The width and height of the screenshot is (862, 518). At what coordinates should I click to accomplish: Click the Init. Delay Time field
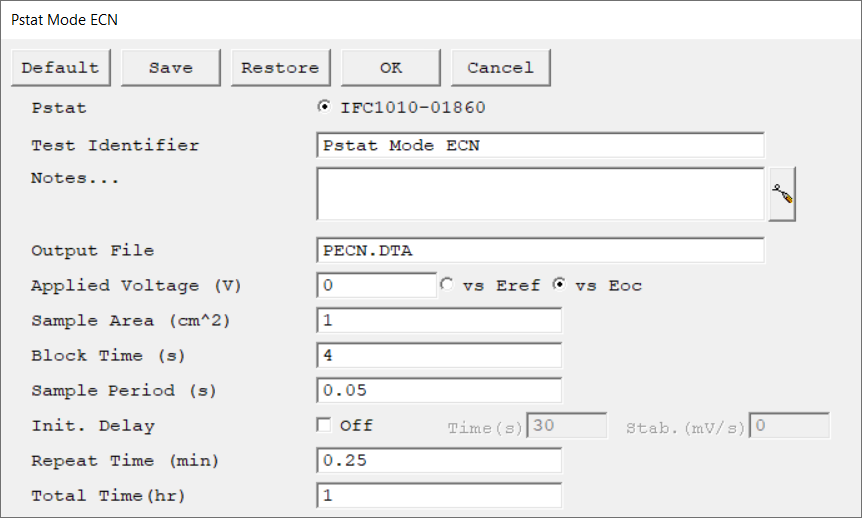[567, 426]
